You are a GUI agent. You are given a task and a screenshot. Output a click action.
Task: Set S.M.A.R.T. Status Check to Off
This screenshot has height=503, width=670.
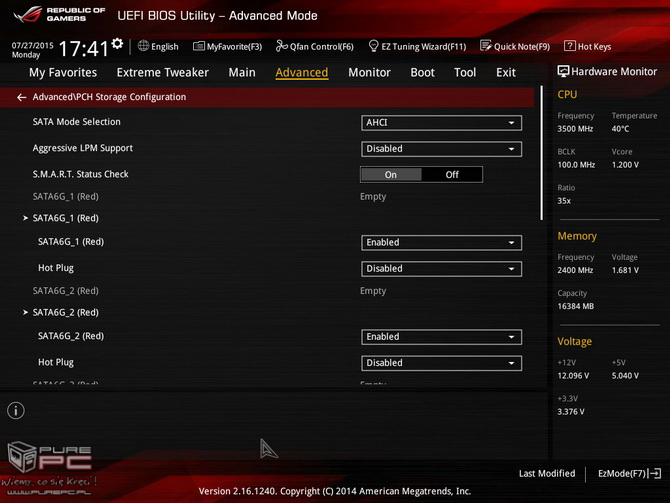point(452,174)
